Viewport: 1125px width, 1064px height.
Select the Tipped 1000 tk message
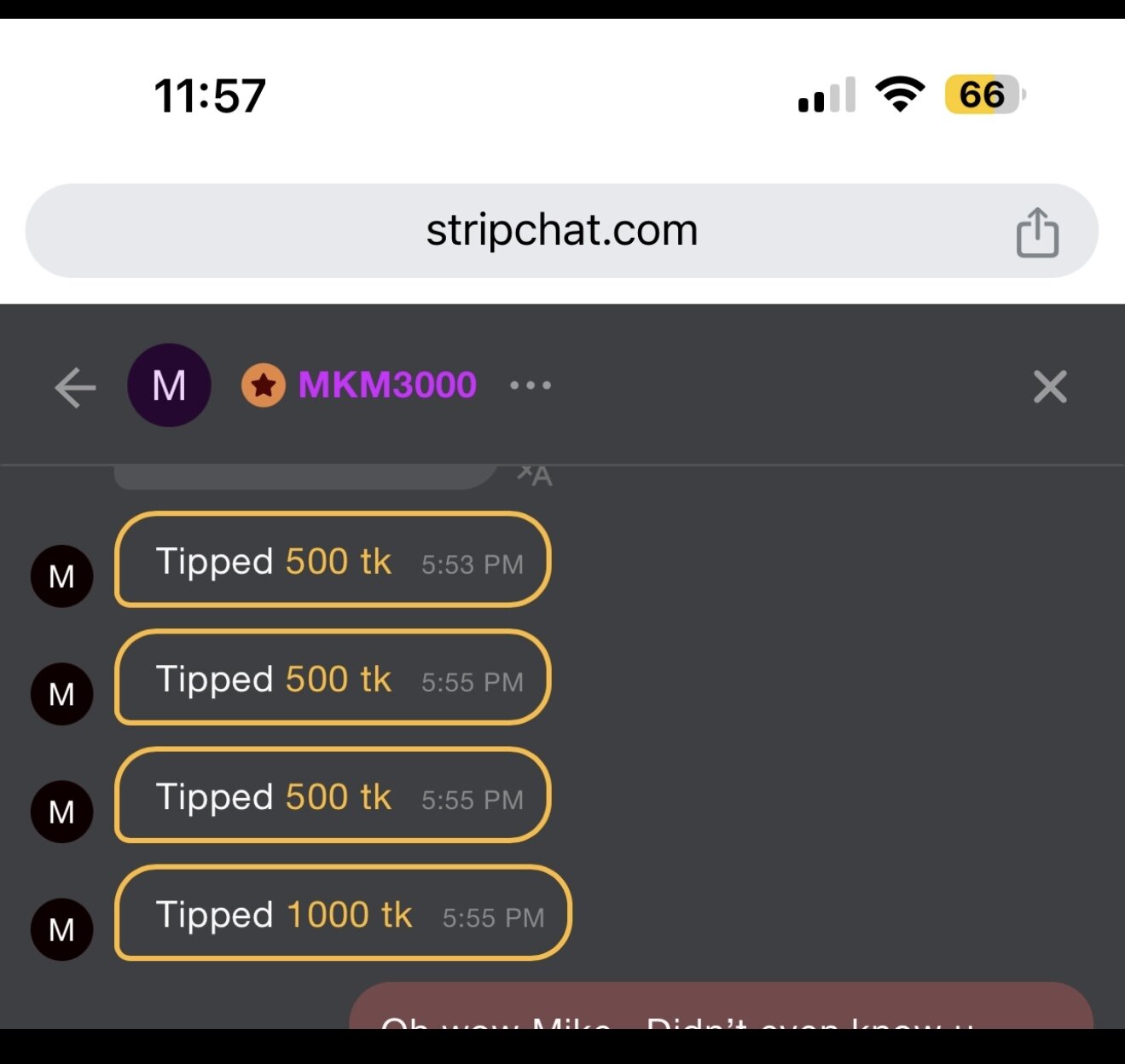343,913
